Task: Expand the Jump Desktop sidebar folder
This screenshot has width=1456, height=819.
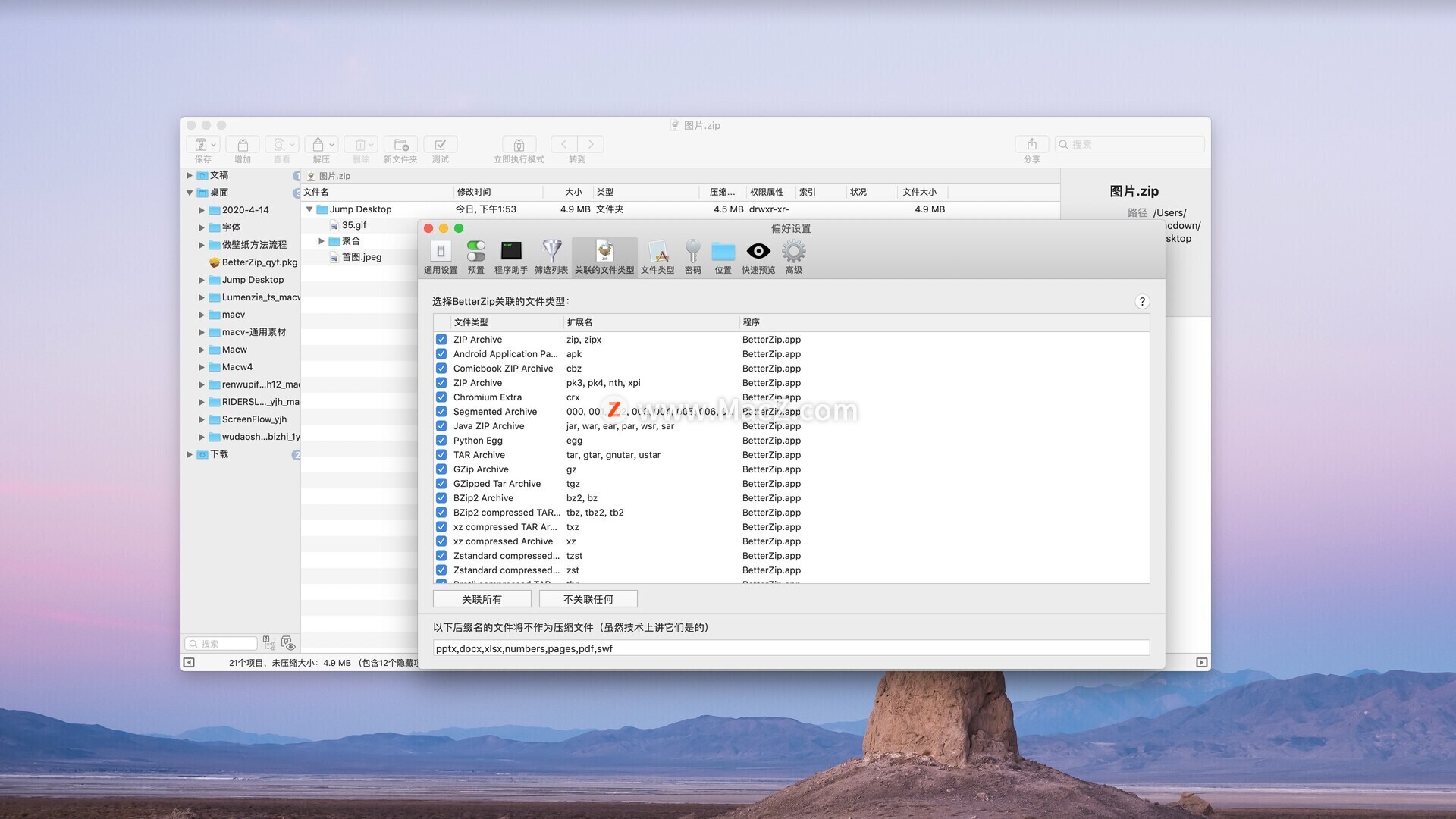Action: click(x=202, y=280)
